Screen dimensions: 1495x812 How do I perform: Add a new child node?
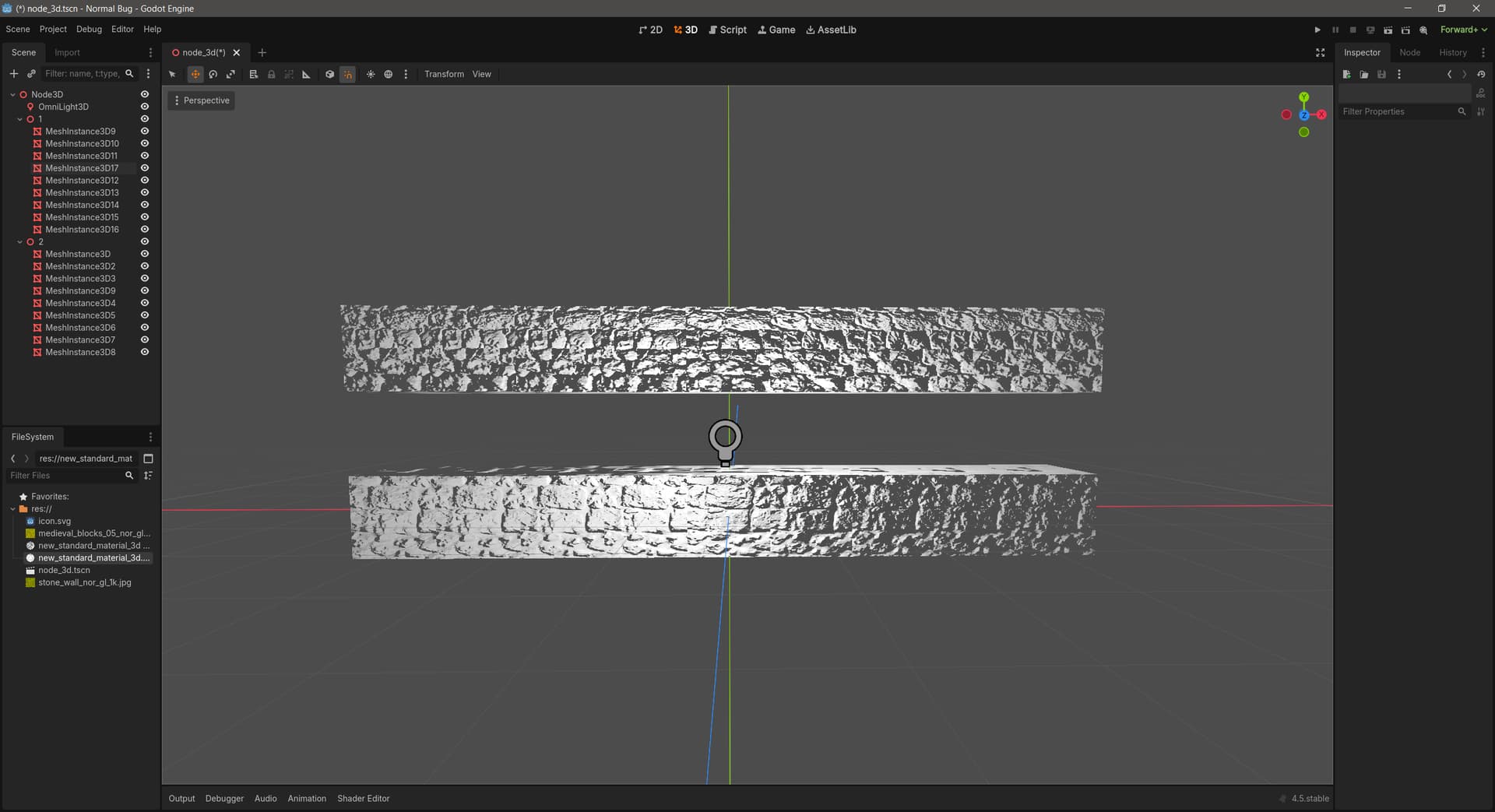click(13, 74)
